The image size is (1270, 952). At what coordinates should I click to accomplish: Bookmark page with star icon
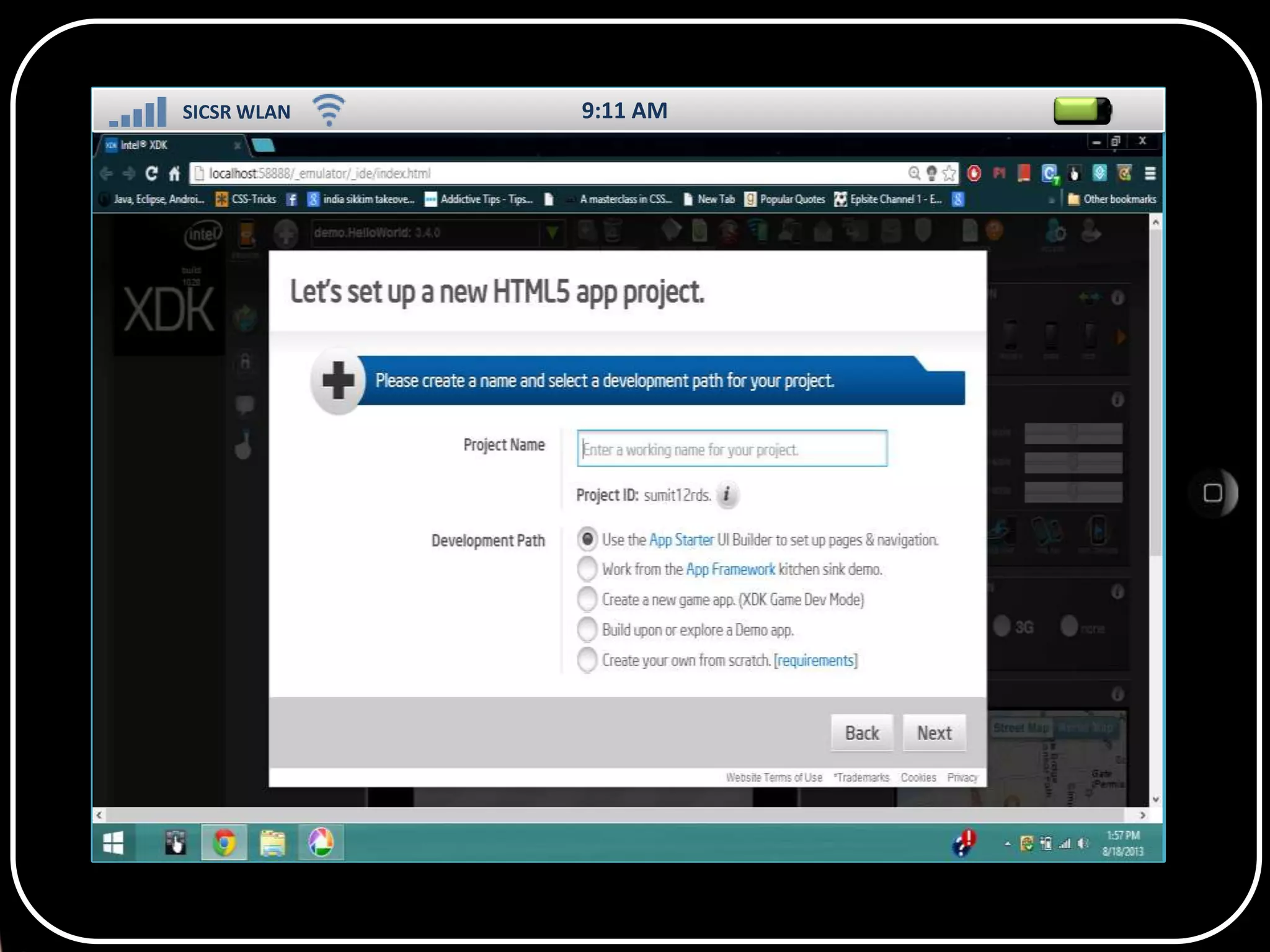coord(949,174)
